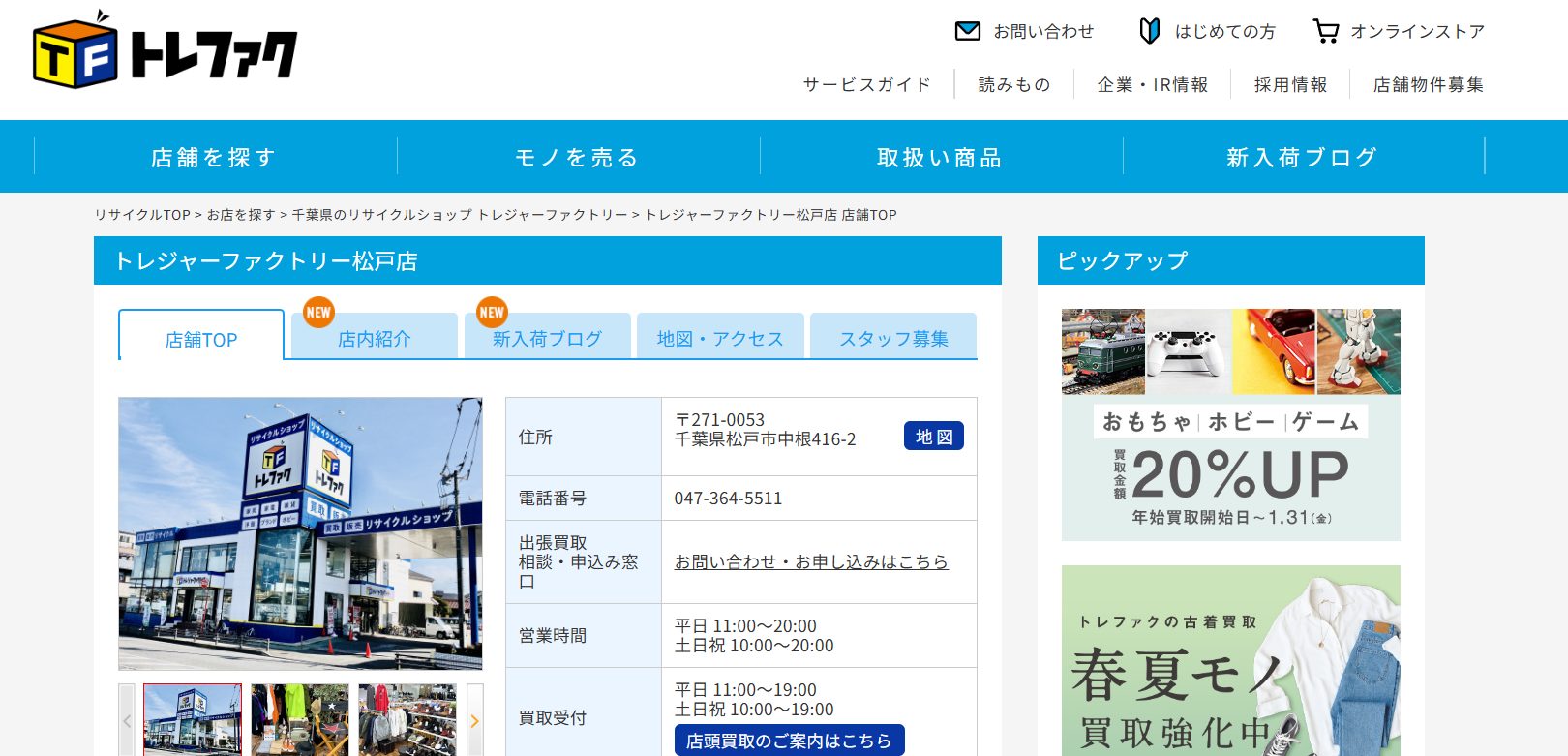Viewport: 1568px width, 756px height.
Task: Click the Treasure Factory logo
Action: click(x=165, y=50)
